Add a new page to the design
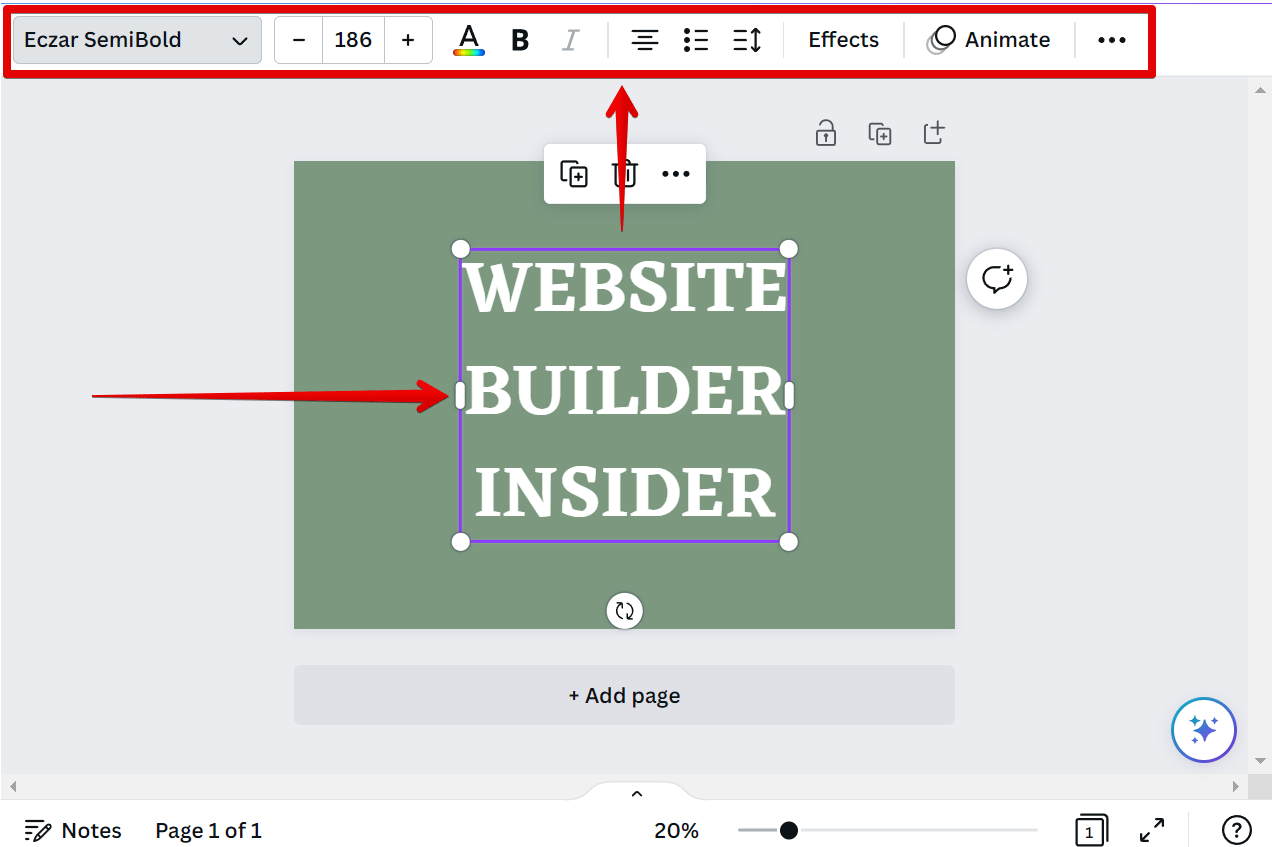The width and height of the screenshot is (1272, 847). pyautogui.click(x=624, y=694)
